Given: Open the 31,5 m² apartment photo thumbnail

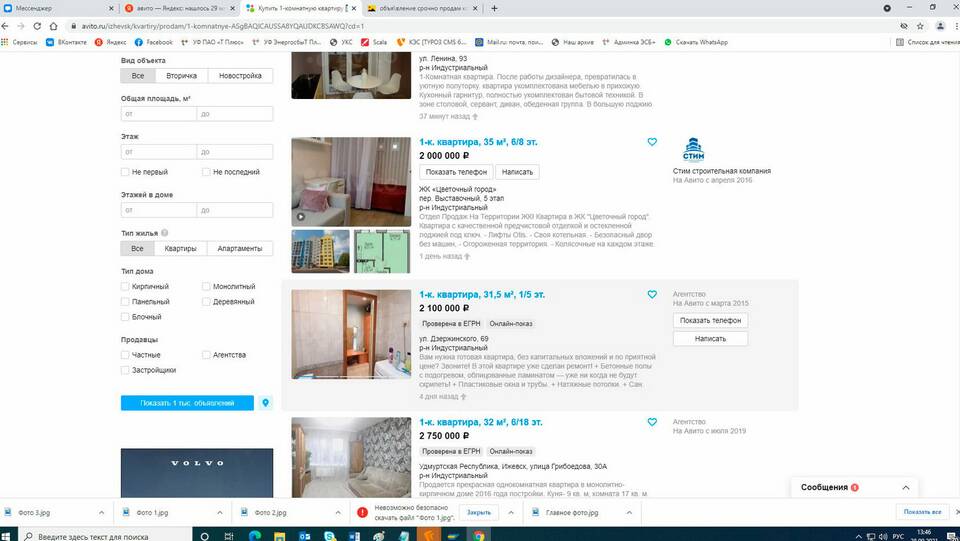Looking at the screenshot, I should 350,335.
